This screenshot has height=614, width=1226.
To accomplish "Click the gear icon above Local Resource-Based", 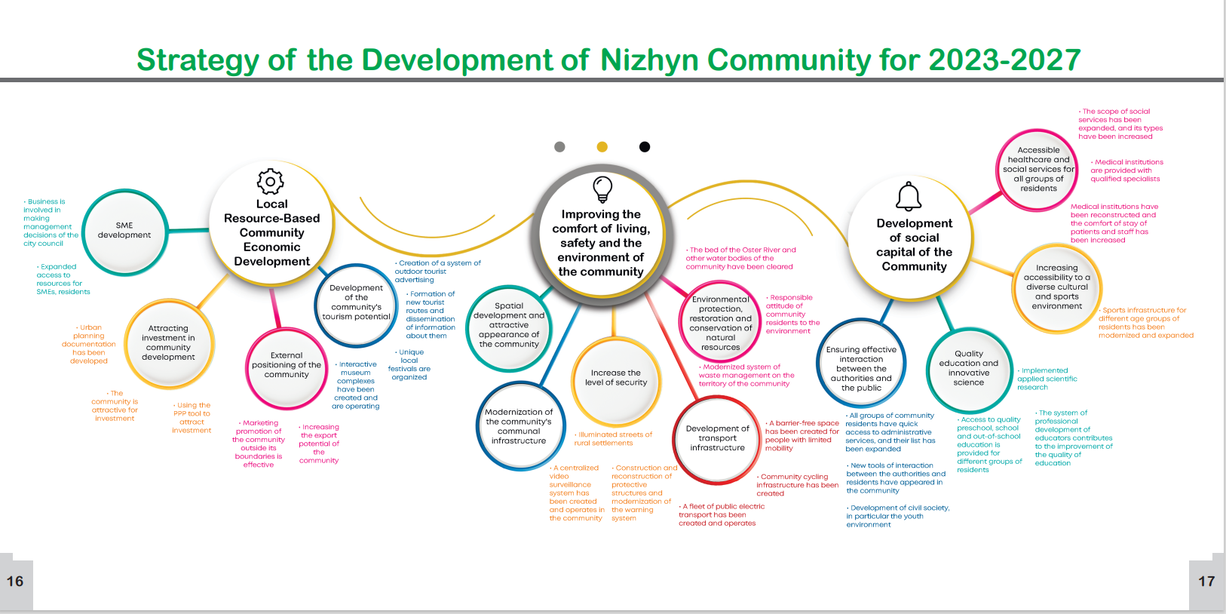I will [271, 181].
